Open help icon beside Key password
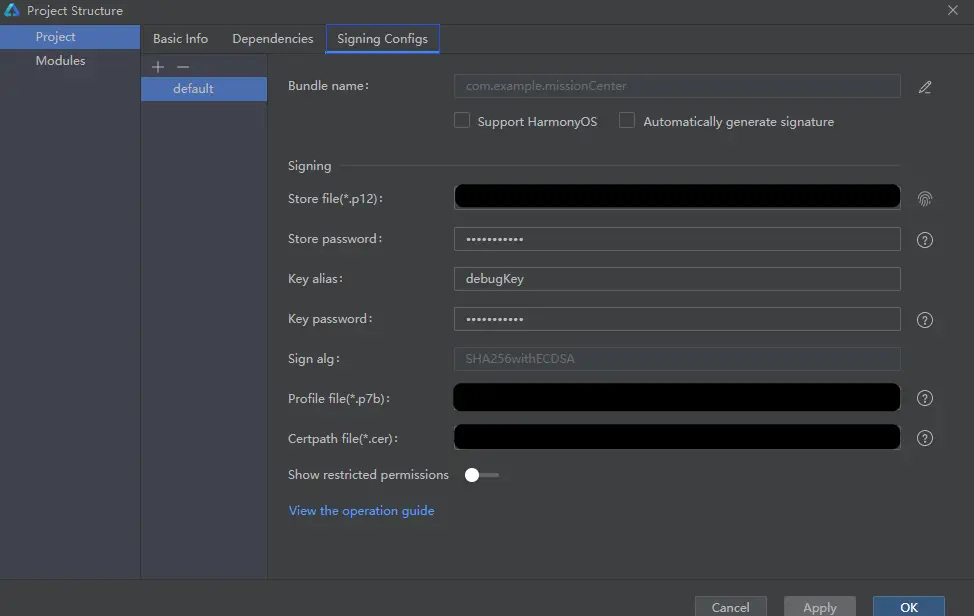The image size is (974, 616). [x=925, y=320]
